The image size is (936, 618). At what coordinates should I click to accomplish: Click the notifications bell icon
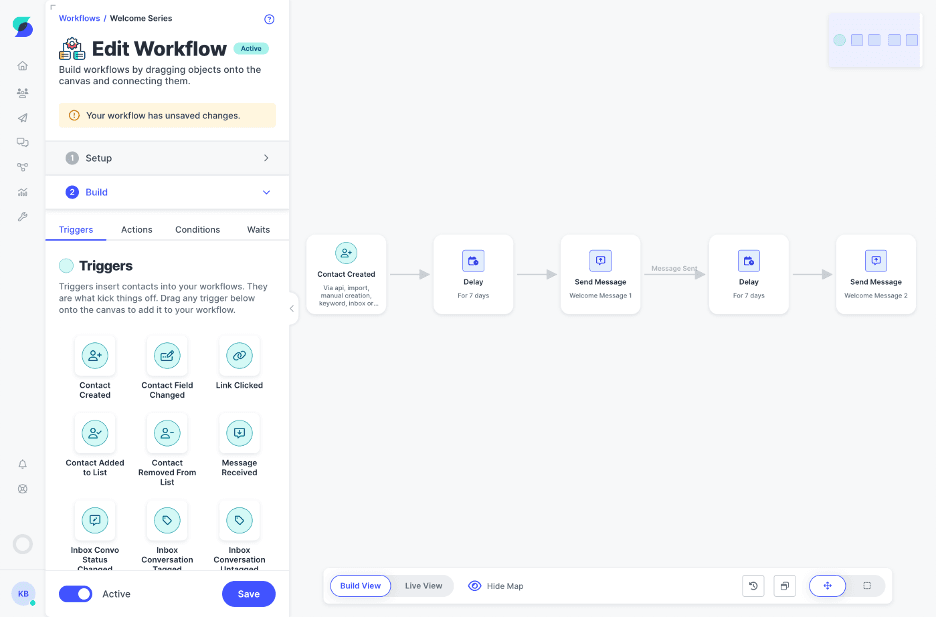tap(22, 464)
